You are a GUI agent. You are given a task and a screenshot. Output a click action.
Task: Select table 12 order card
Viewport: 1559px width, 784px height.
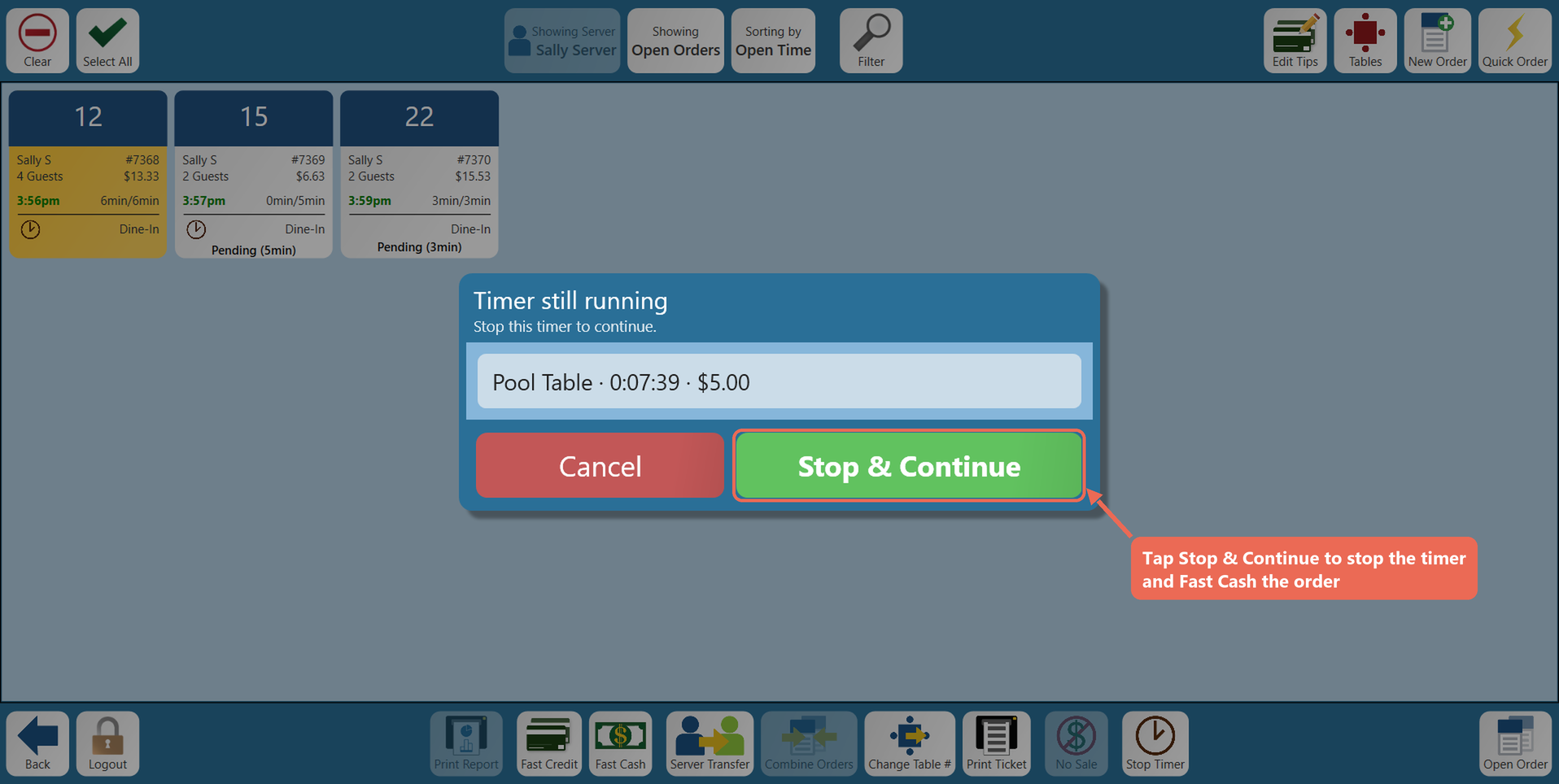point(88,174)
